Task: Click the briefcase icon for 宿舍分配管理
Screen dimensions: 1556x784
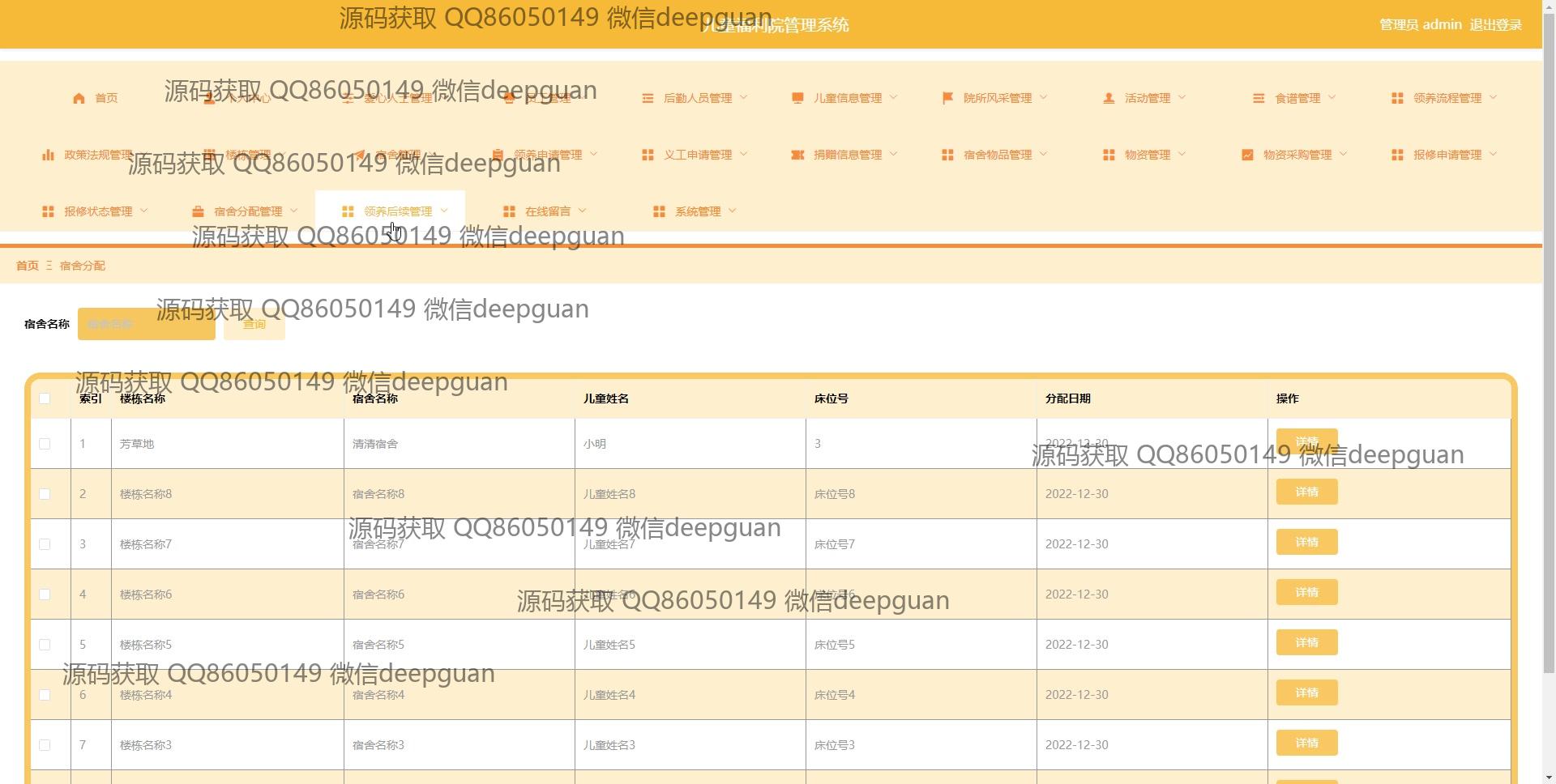Action: (x=198, y=211)
